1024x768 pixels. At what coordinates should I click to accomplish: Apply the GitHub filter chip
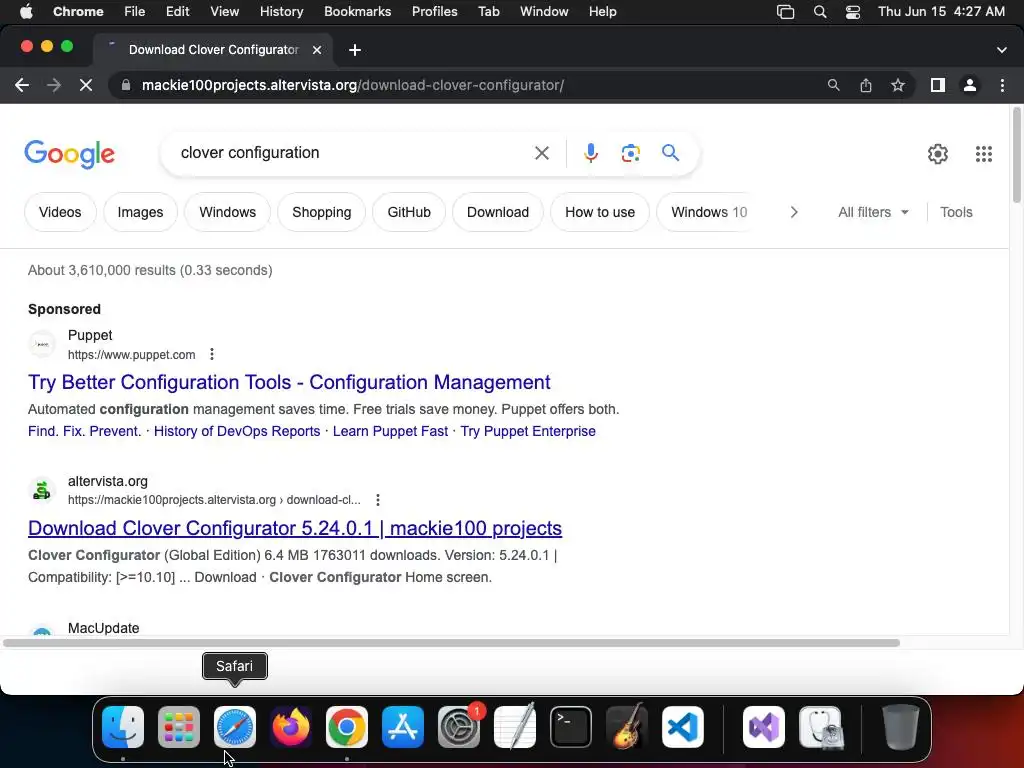coord(409,212)
